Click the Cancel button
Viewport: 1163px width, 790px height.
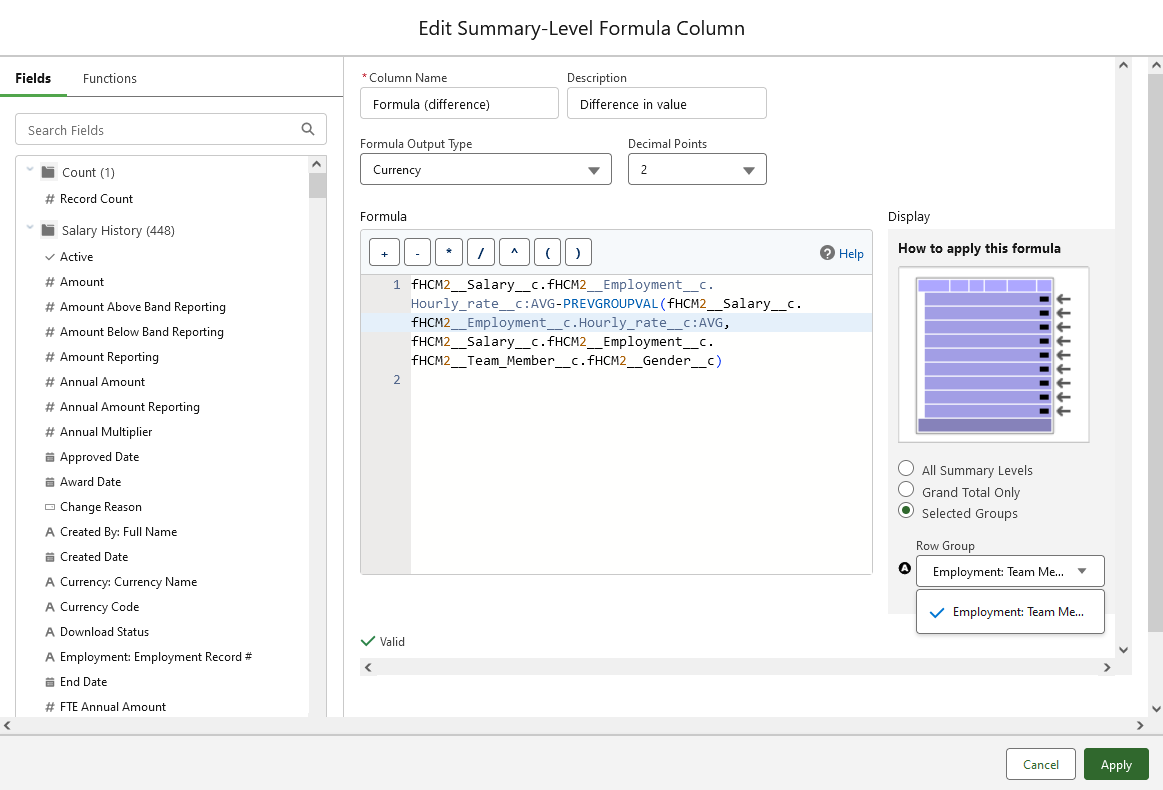point(1040,764)
